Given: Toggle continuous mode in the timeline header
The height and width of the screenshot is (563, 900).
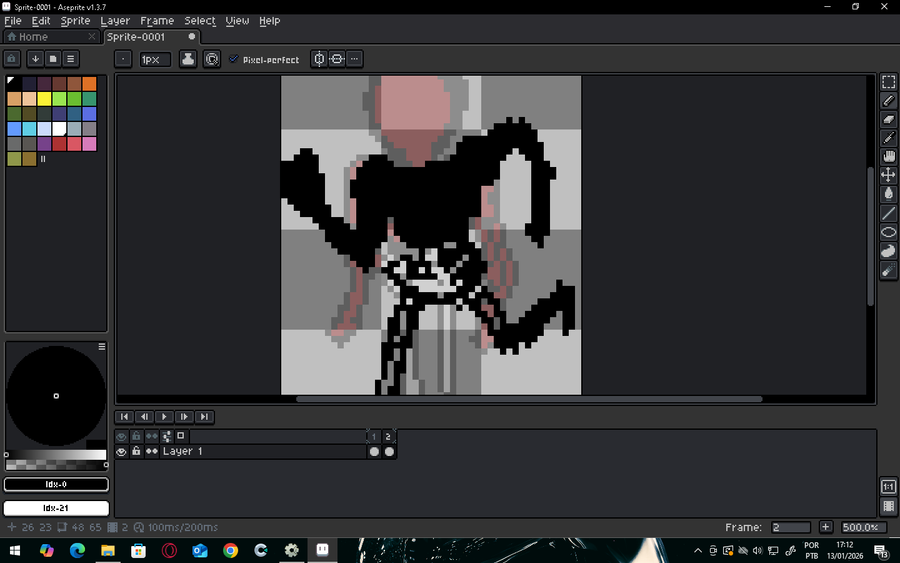Looking at the screenshot, I should (x=152, y=436).
